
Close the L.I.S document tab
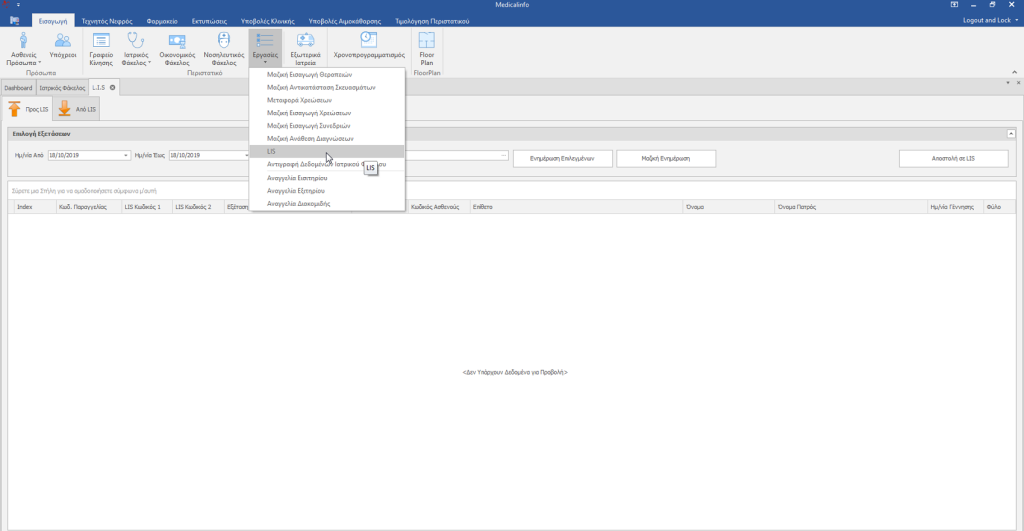pos(112,87)
